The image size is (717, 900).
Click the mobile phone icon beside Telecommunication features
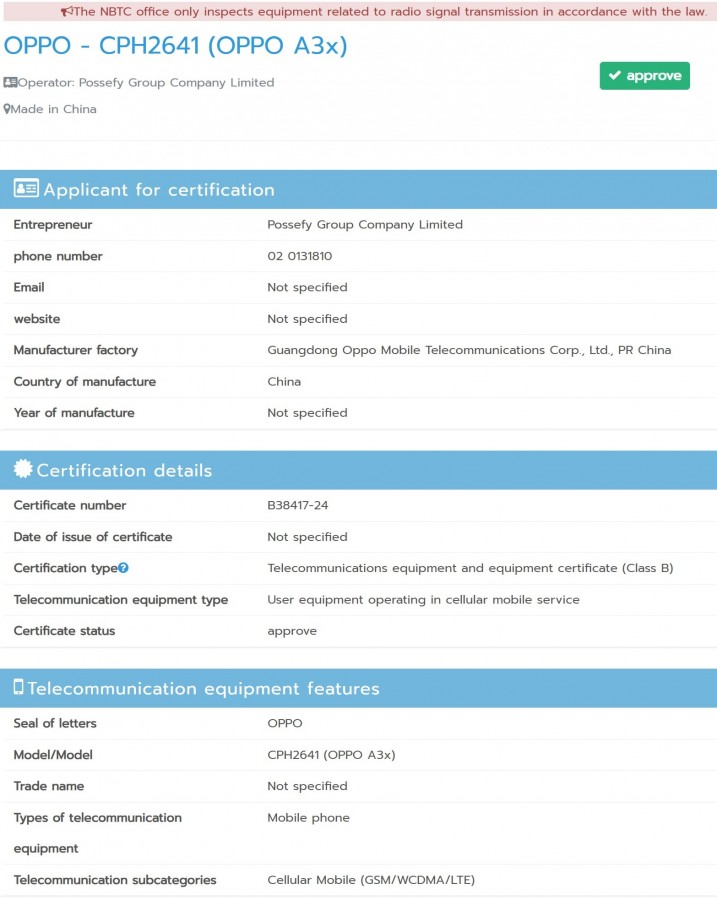click(18, 687)
